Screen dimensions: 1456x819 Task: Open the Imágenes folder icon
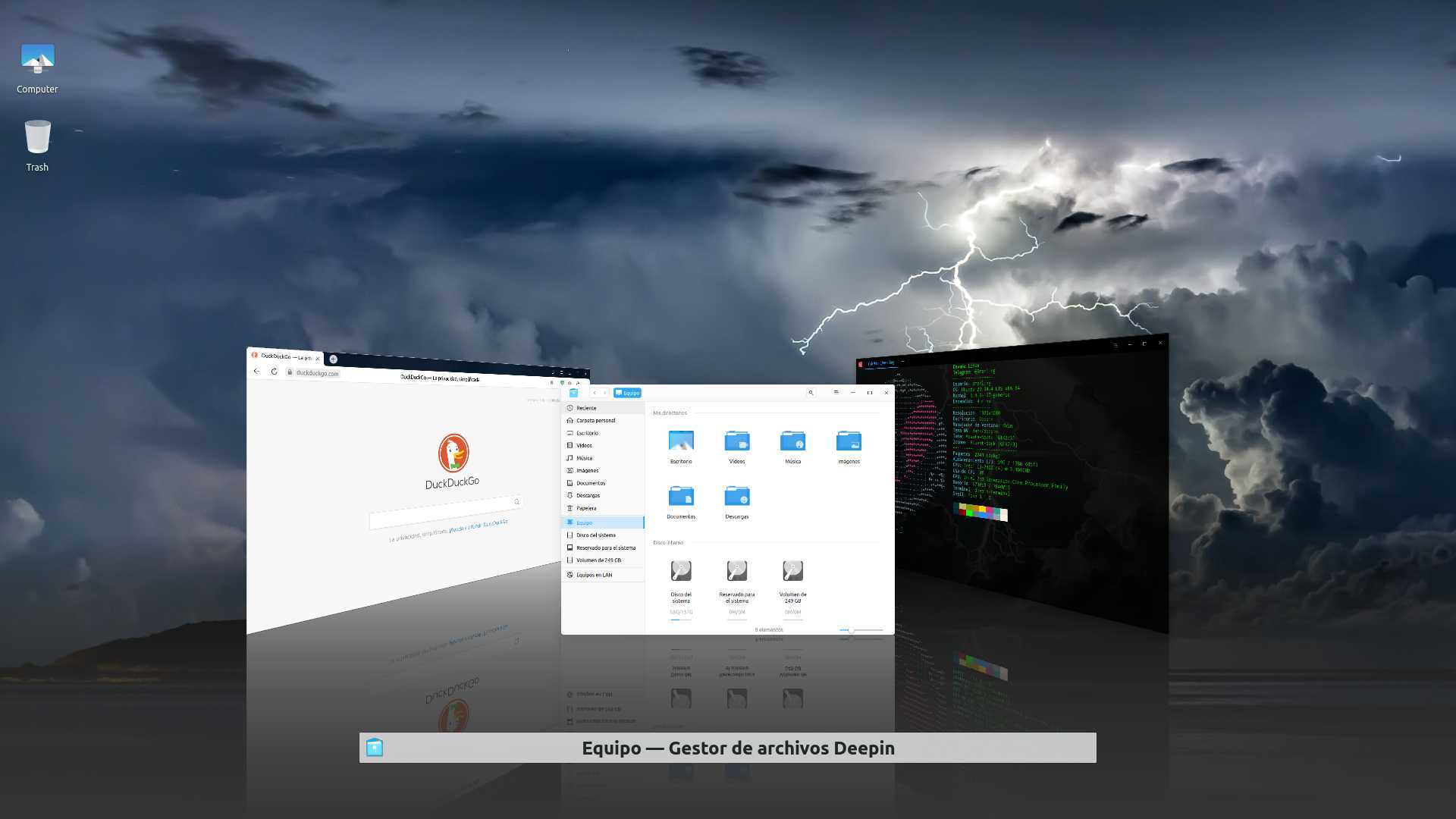coord(849,441)
